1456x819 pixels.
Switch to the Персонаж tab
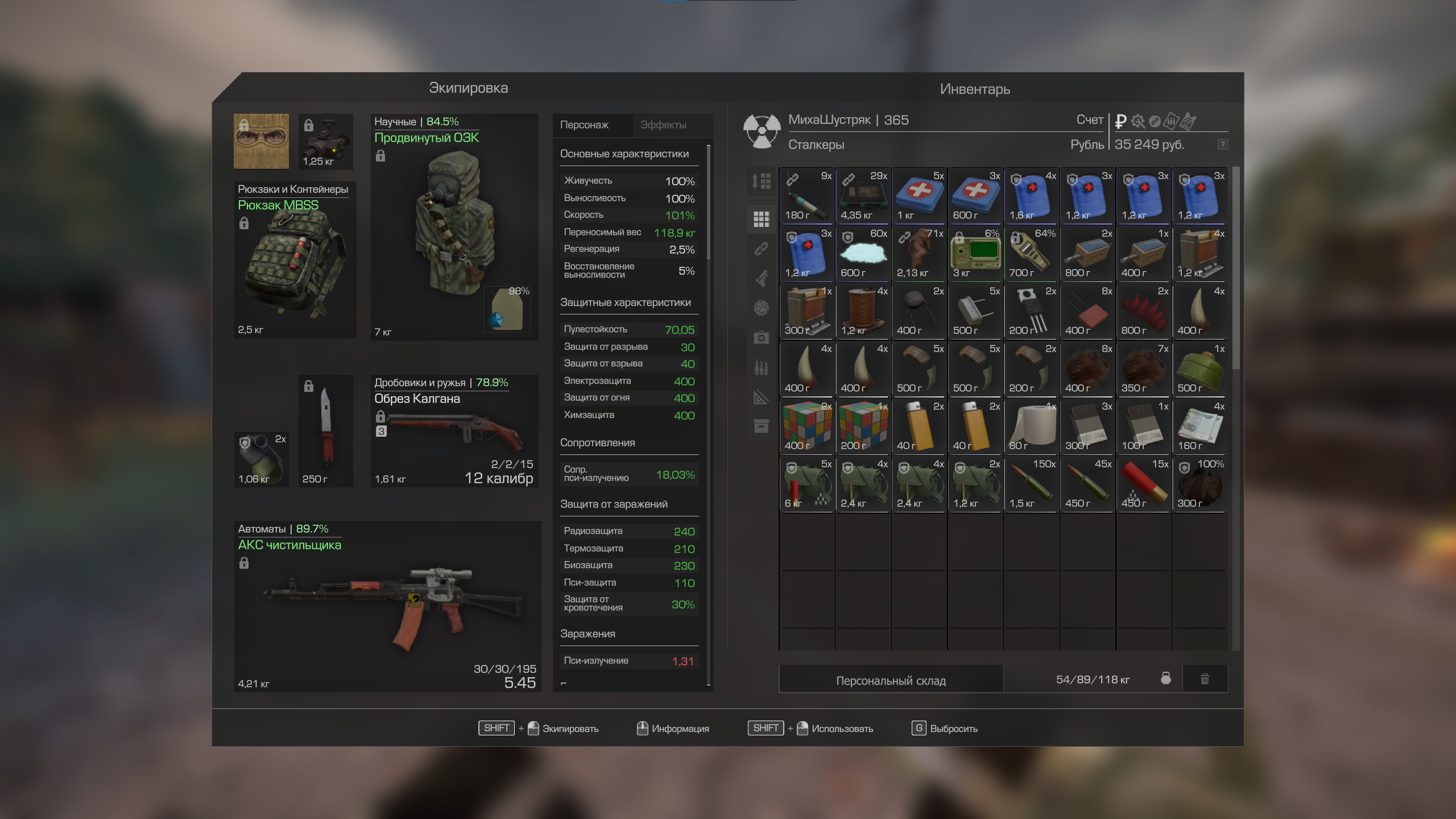click(592, 125)
